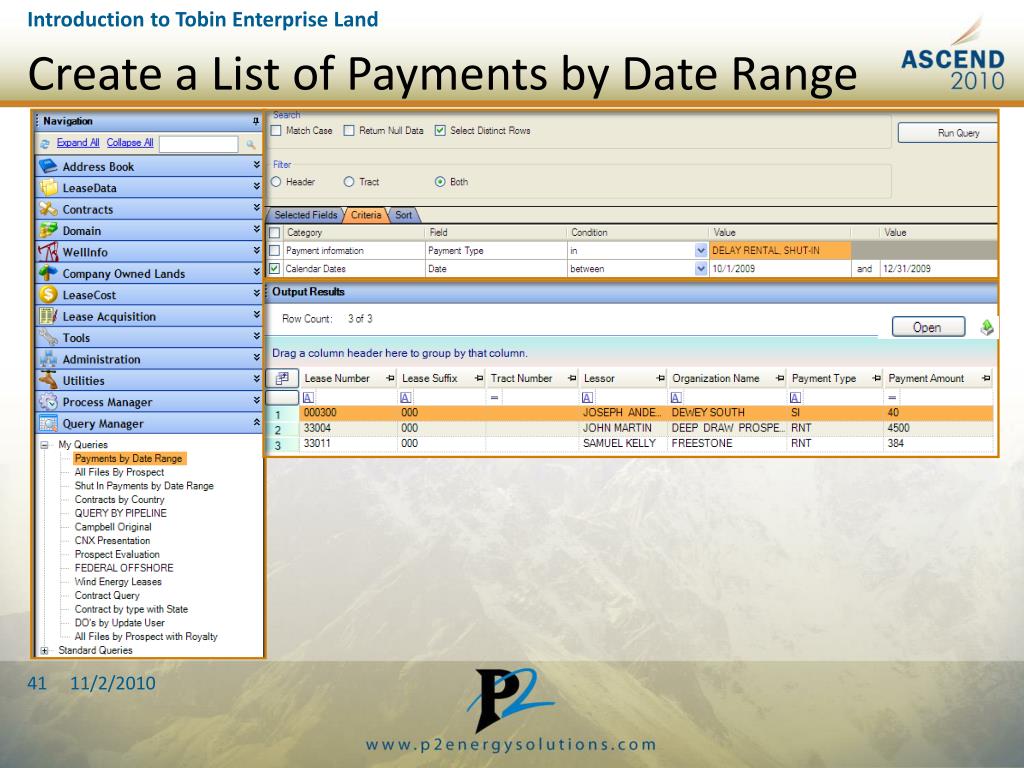The height and width of the screenshot is (768, 1024).
Task: Switch to the Selected Fields tab
Action: pyautogui.click(x=305, y=215)
